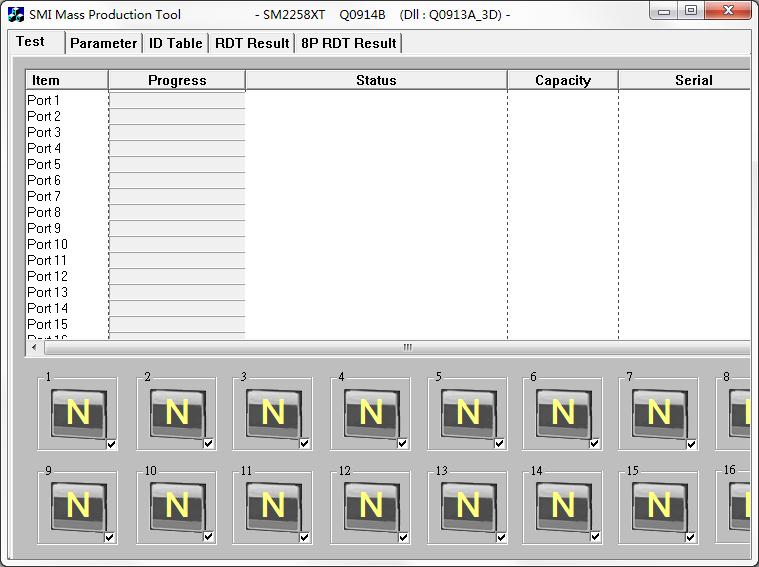Screen dimensions: 759x567
Task: Click the port 3 drive status icon
Action: (272, 412)
